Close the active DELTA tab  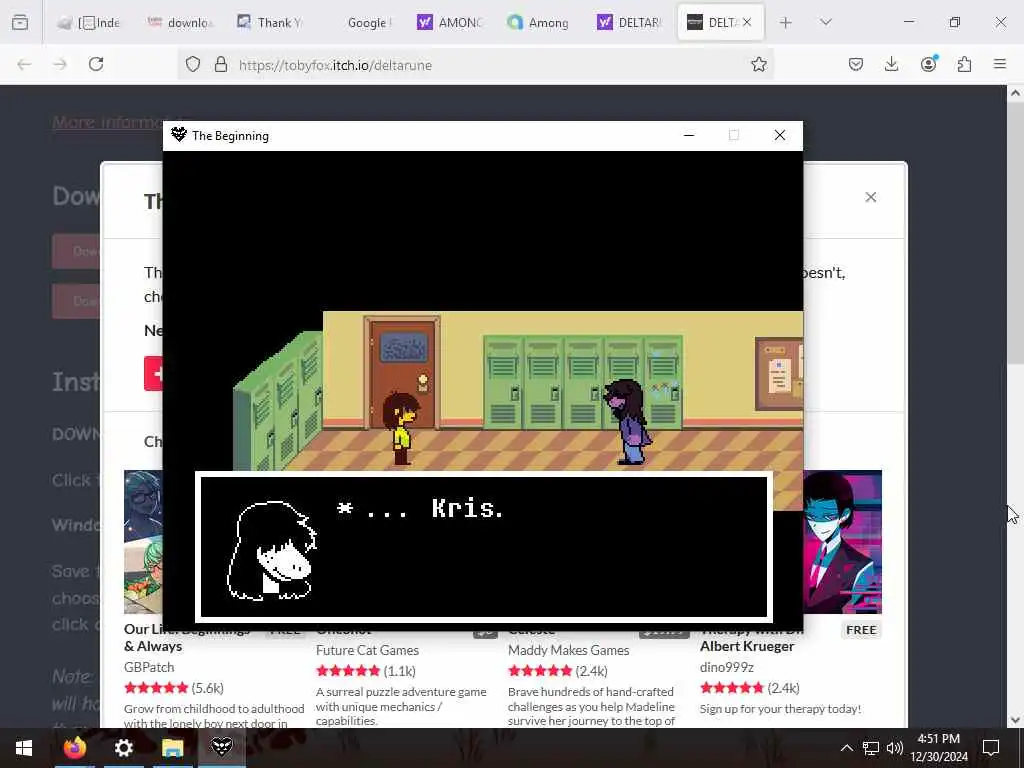[x=747, y=23]
